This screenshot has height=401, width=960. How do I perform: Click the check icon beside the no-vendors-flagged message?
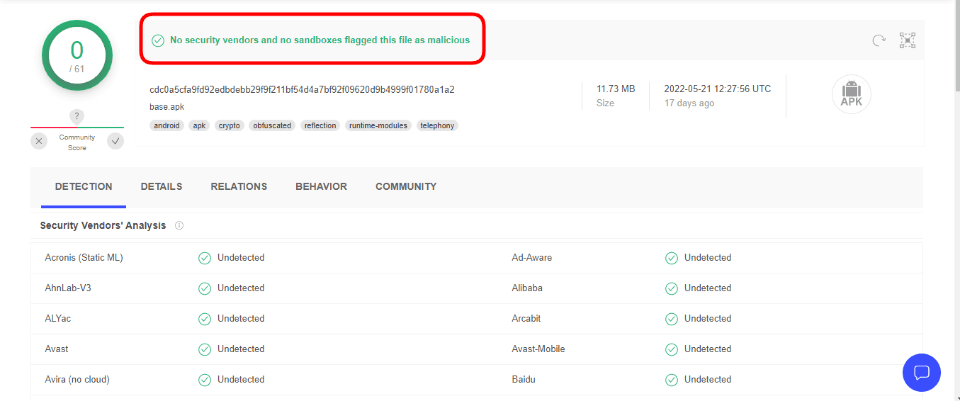click(158, 40)
